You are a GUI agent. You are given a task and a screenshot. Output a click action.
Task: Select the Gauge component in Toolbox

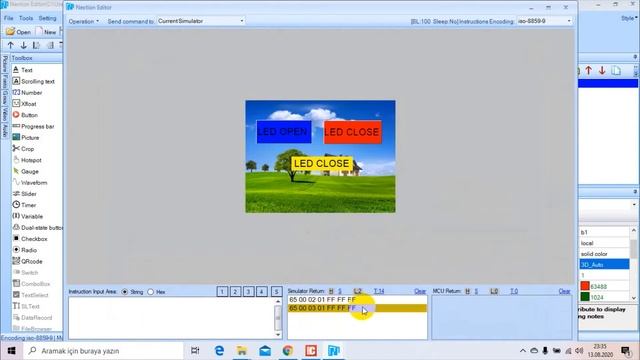click(26, 171)
